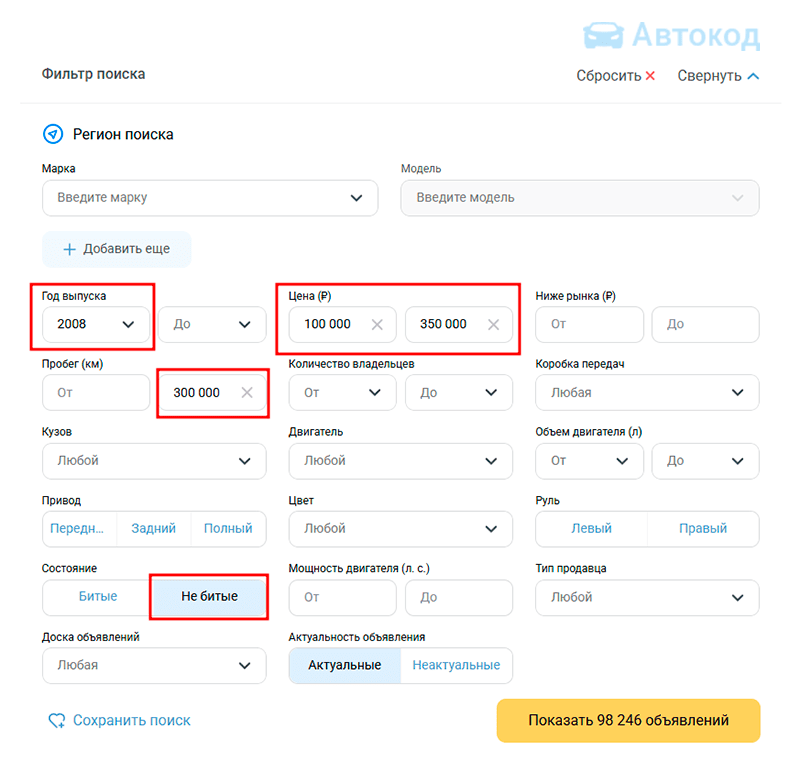Click Сохранить поиск link
Image resolution: width=800 pixels, height=773 pixels.
[x=132, y=720]
